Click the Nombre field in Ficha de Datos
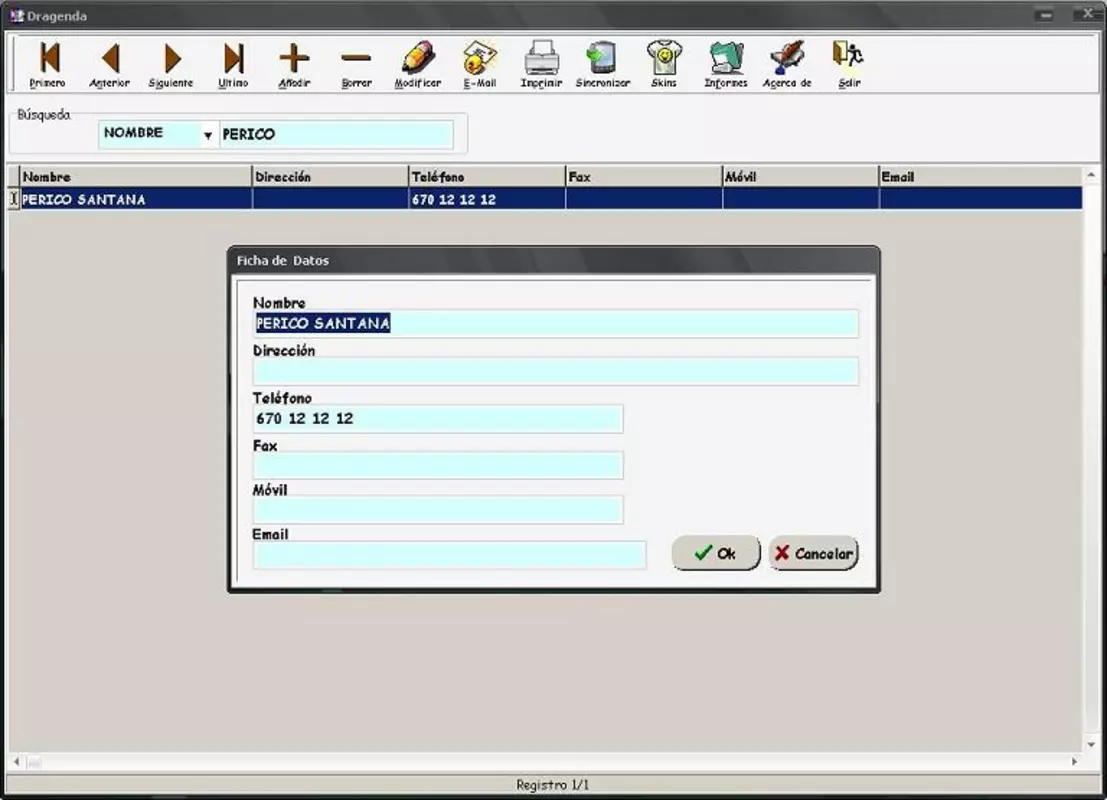This screenshot has width=1107, height=800. coord(556,323)
